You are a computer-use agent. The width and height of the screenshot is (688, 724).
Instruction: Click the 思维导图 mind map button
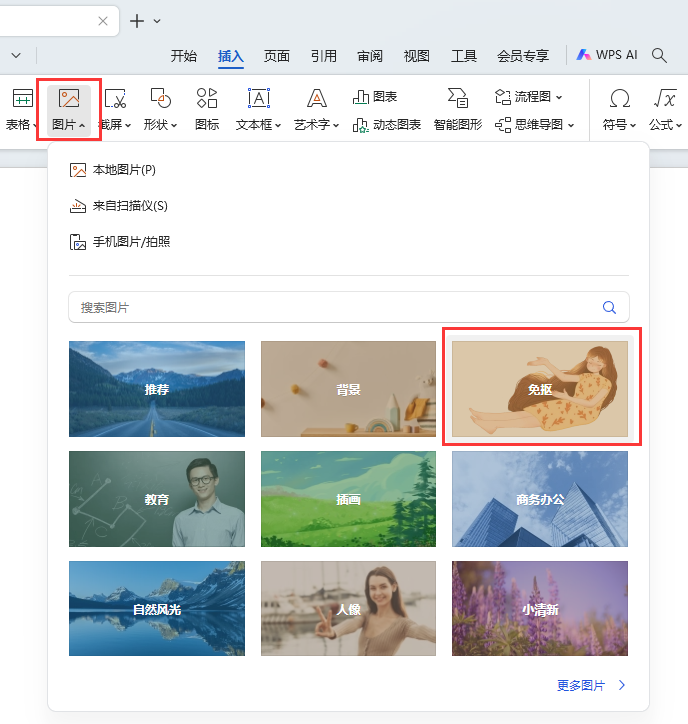[x=534, y=125]
